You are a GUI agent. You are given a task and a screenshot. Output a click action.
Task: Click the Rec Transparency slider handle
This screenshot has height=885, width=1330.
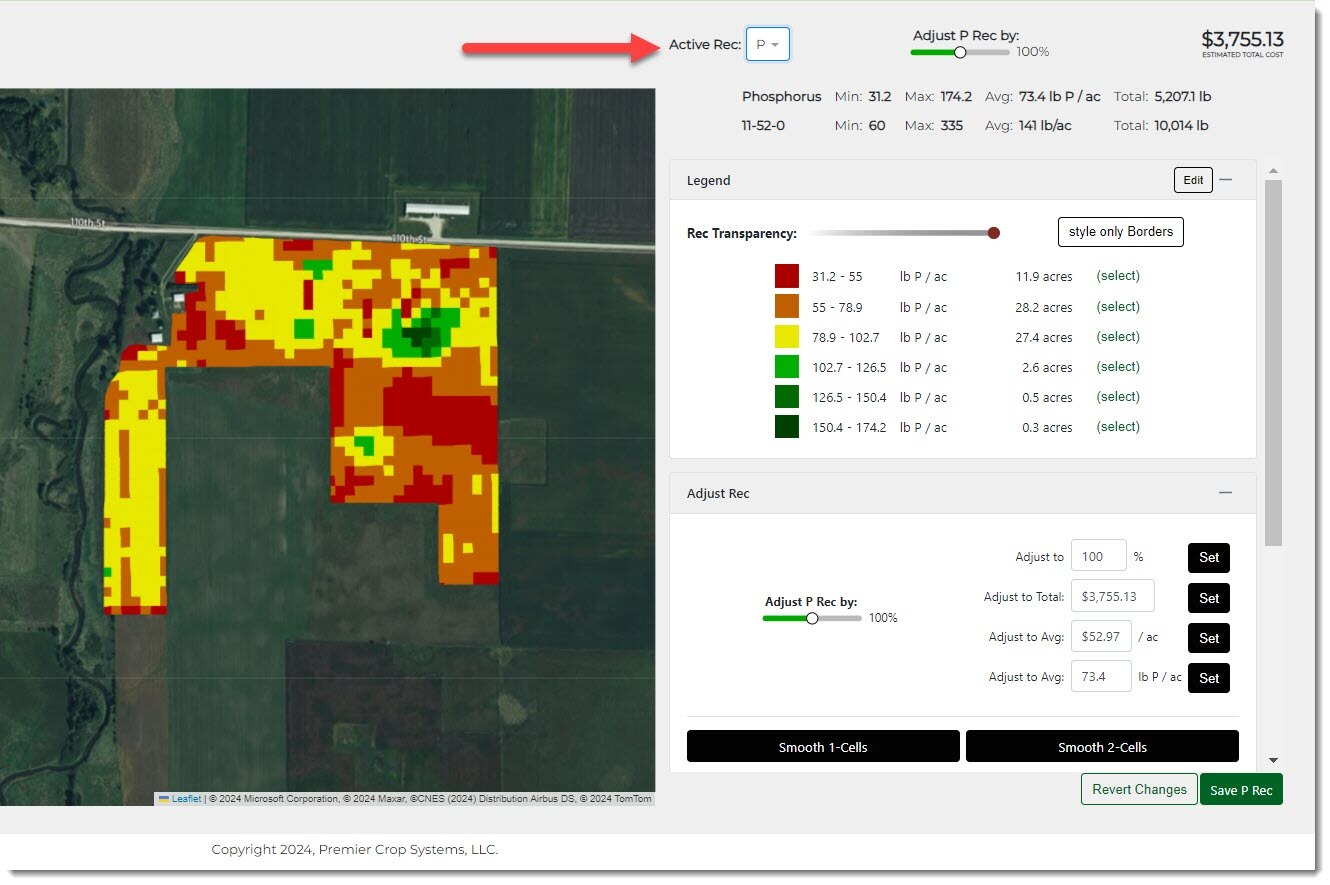click(x=993, y=233)
